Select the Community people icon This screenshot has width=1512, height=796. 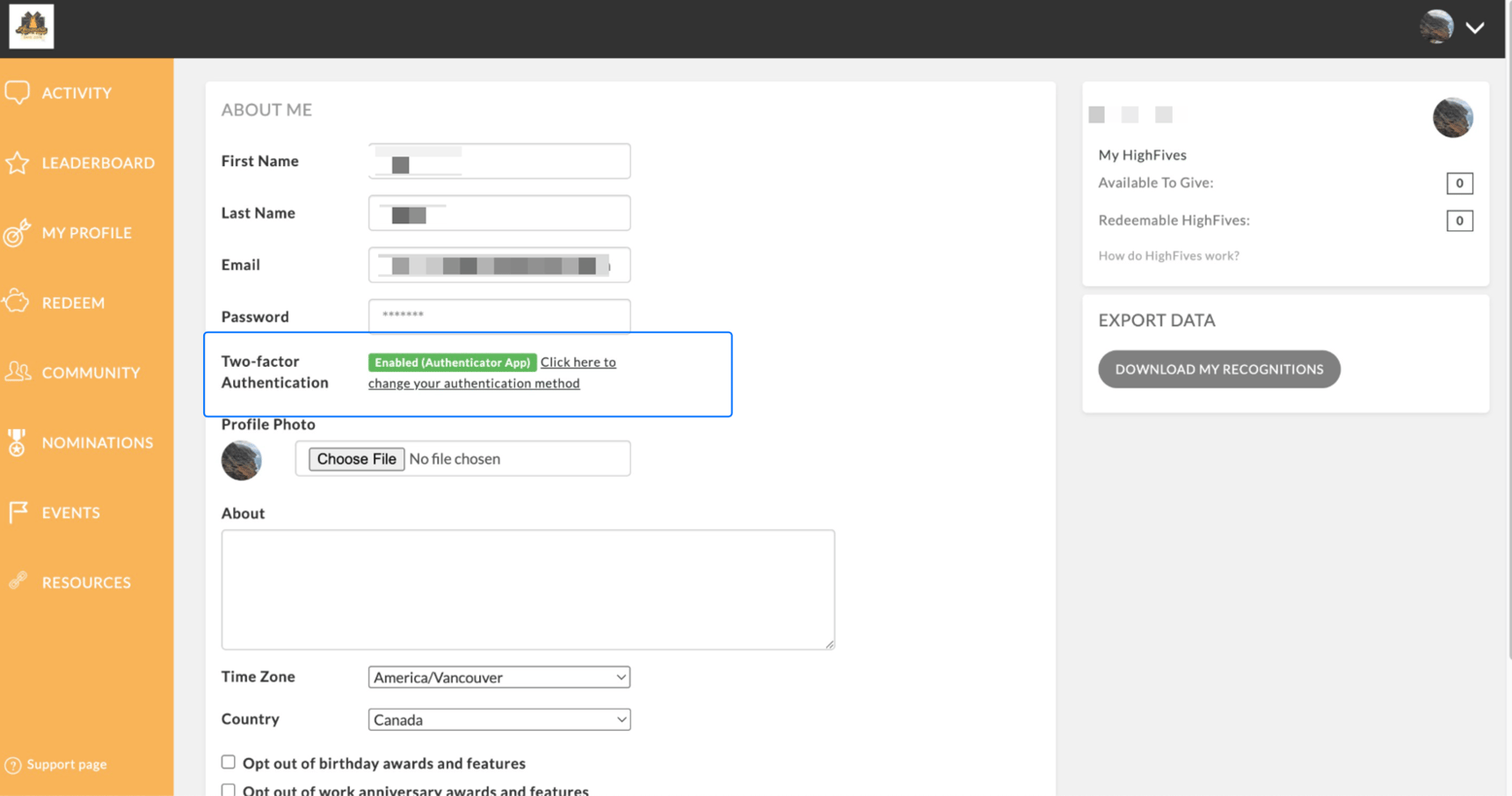pos(18,372)
